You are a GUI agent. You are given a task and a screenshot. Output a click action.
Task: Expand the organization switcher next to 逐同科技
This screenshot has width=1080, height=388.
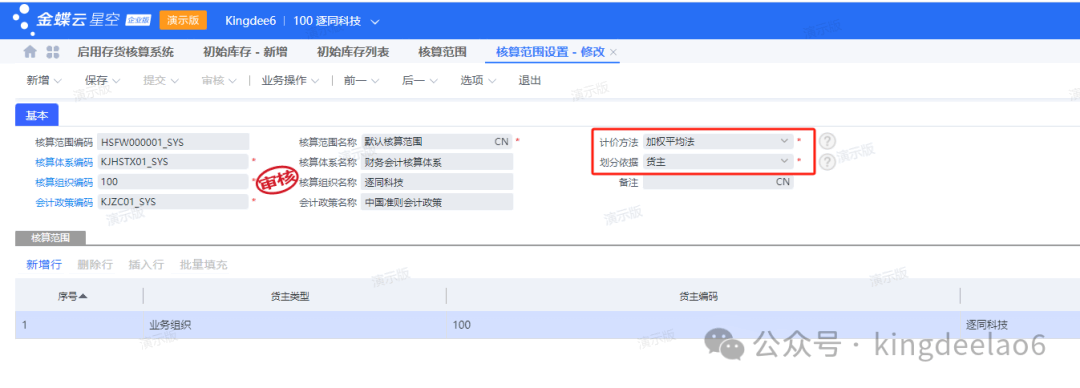coord(375,21)
